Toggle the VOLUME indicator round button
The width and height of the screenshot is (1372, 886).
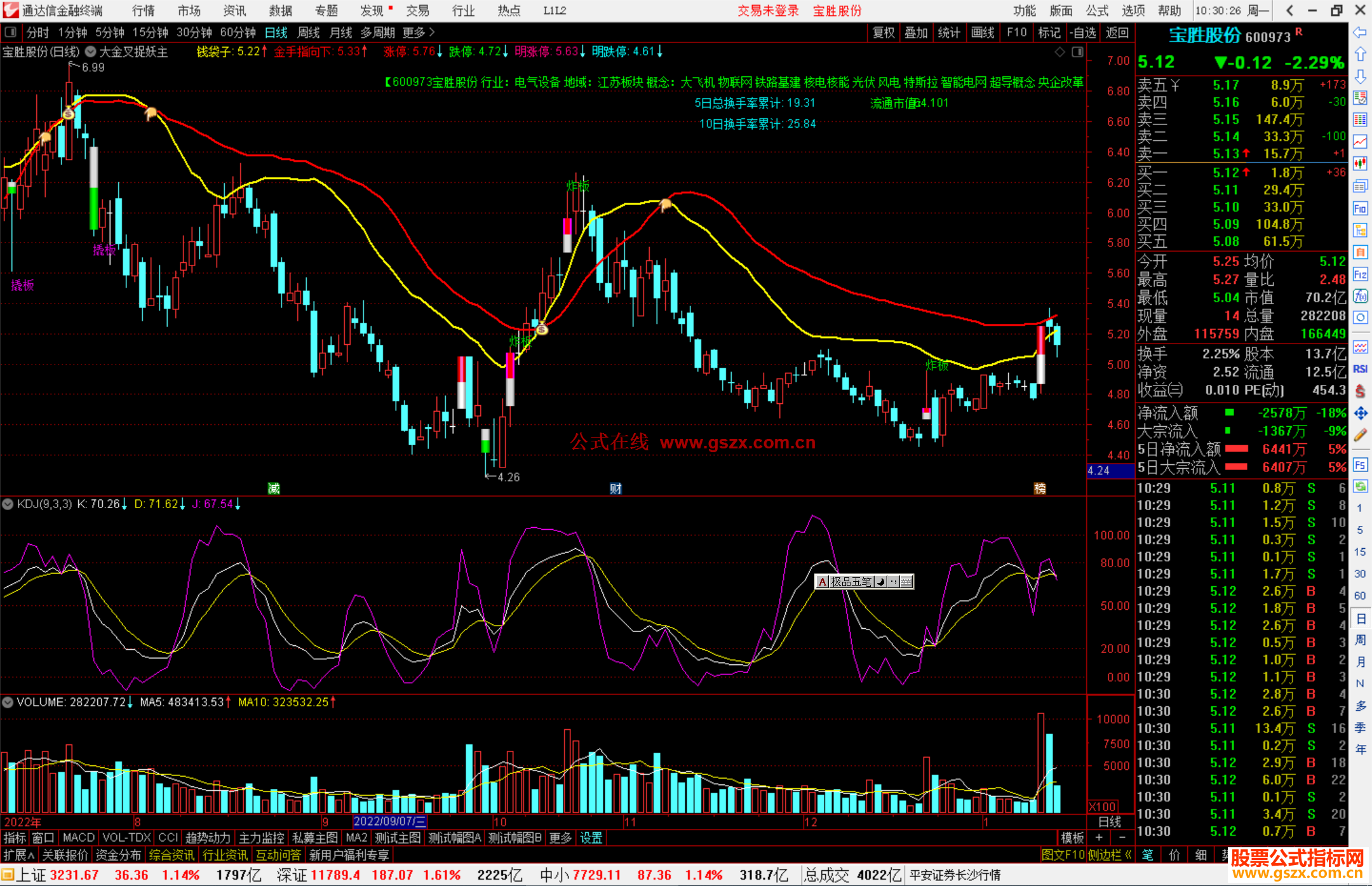8,702
